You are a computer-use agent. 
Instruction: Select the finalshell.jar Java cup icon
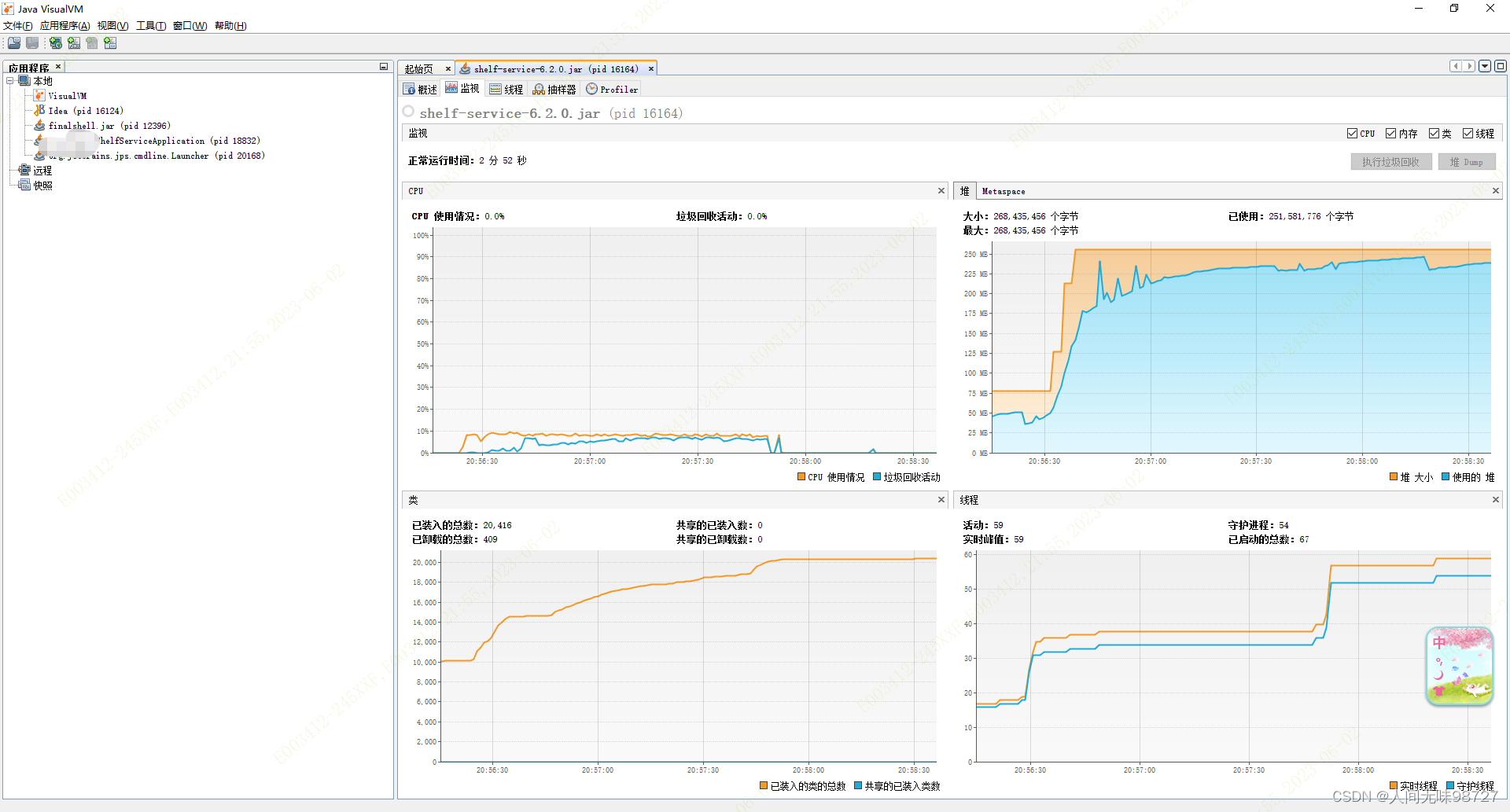point(39,125)
